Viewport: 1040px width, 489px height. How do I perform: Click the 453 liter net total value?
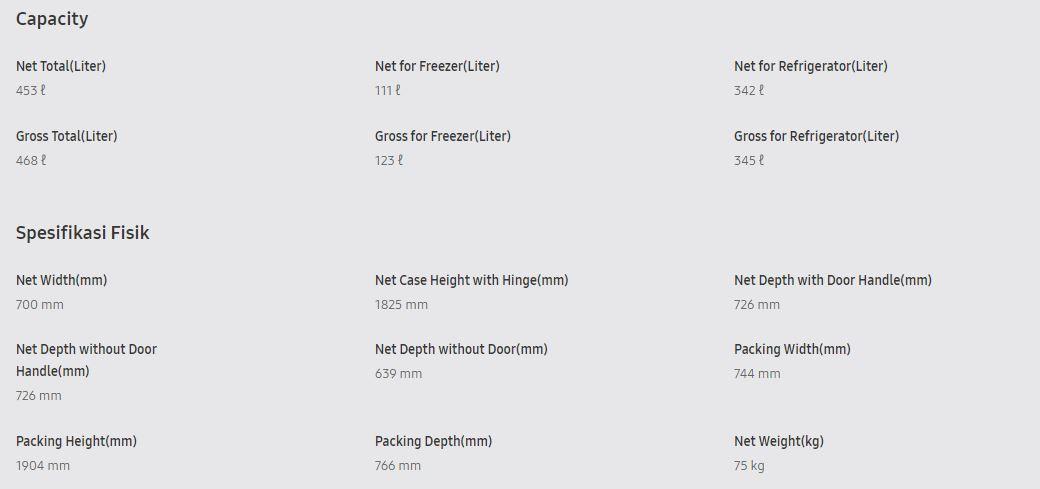31,90
